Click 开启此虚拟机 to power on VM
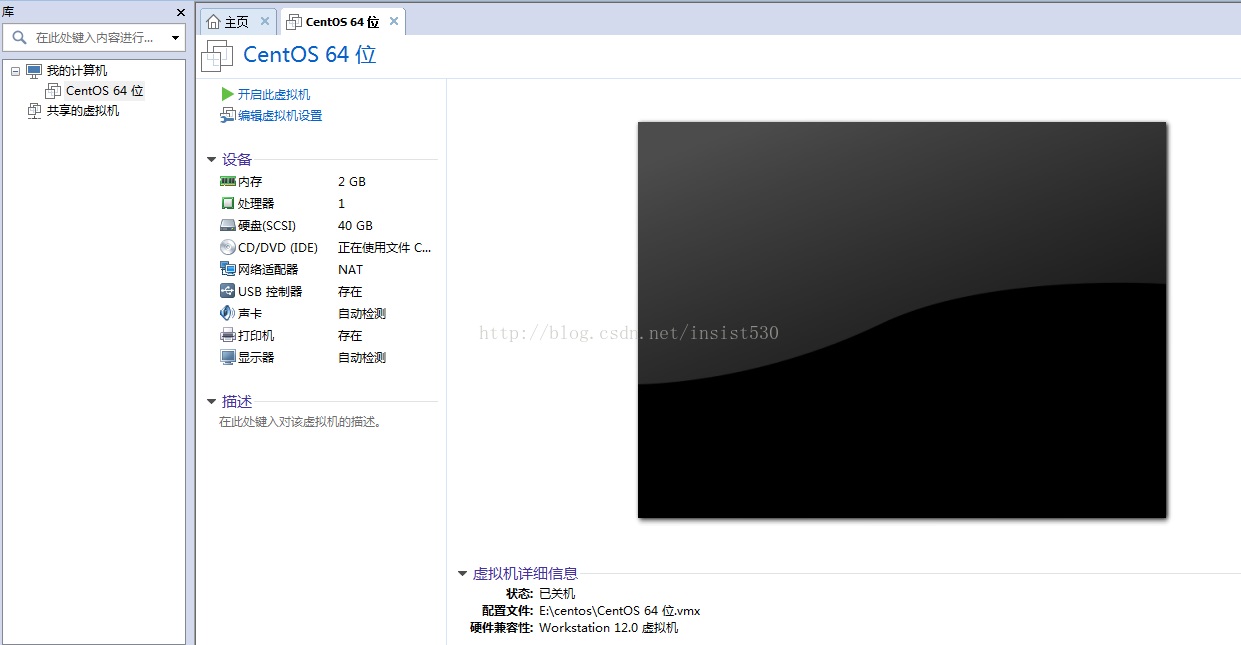 pos(274,94)
